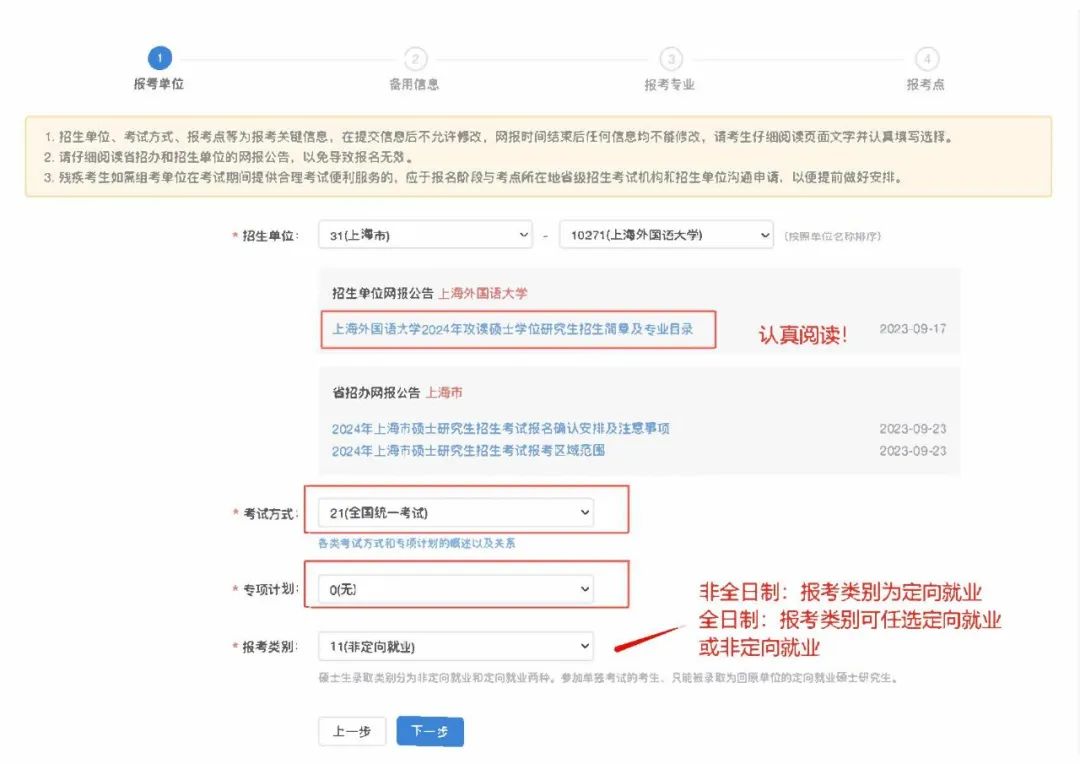The width and height of the screenshot is (1080, 764).
Task: Click the red 上海外国语大学 heading text
Action: click(482, 294)
